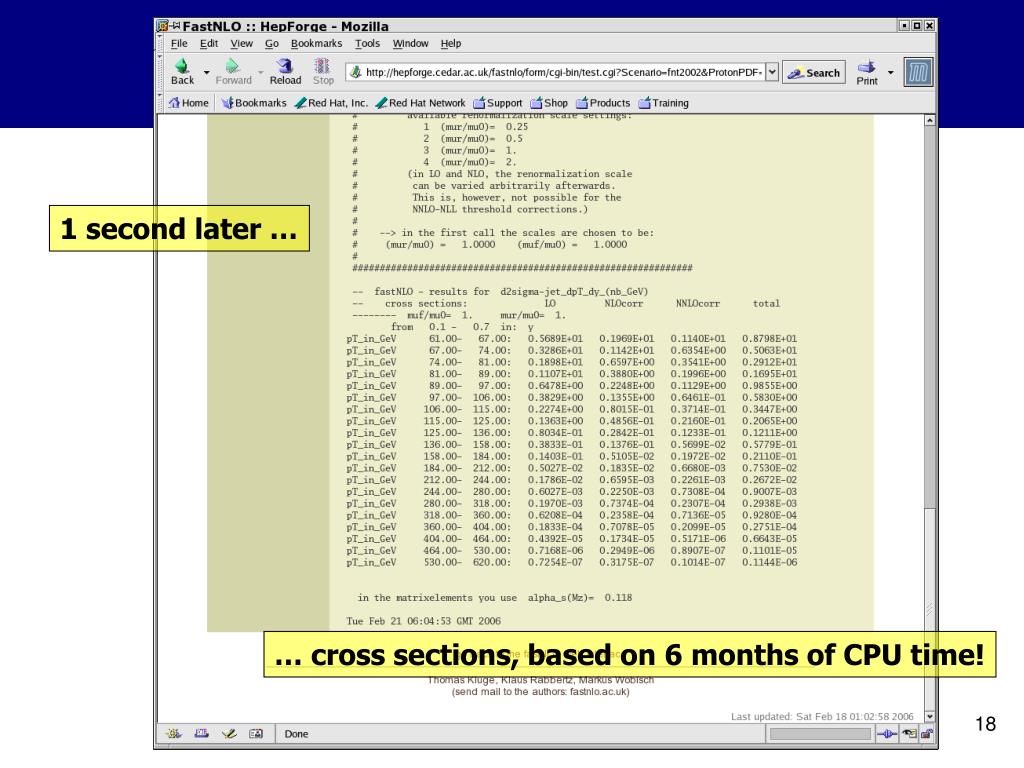Screen dimensions: 1024x768
Task: Open the Window menu
Action: tap(410, 43)
